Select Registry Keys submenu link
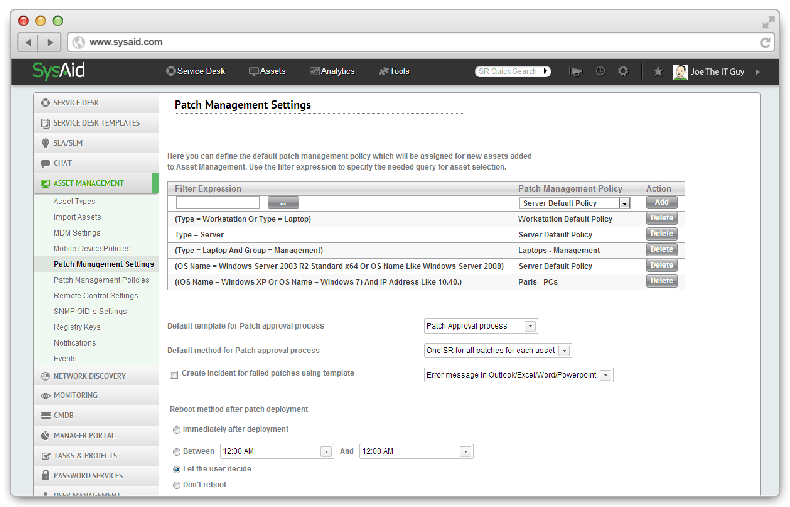Screen dimensions: 790x507 pos(77,327)
